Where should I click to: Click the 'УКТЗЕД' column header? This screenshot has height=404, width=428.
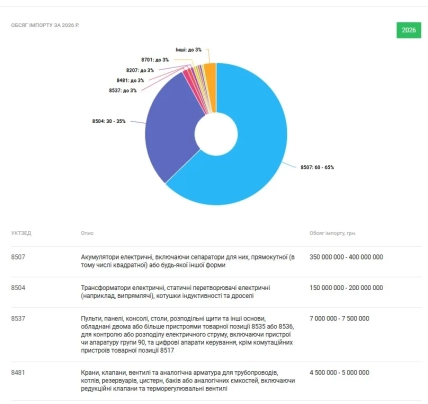tap(21, 233)
